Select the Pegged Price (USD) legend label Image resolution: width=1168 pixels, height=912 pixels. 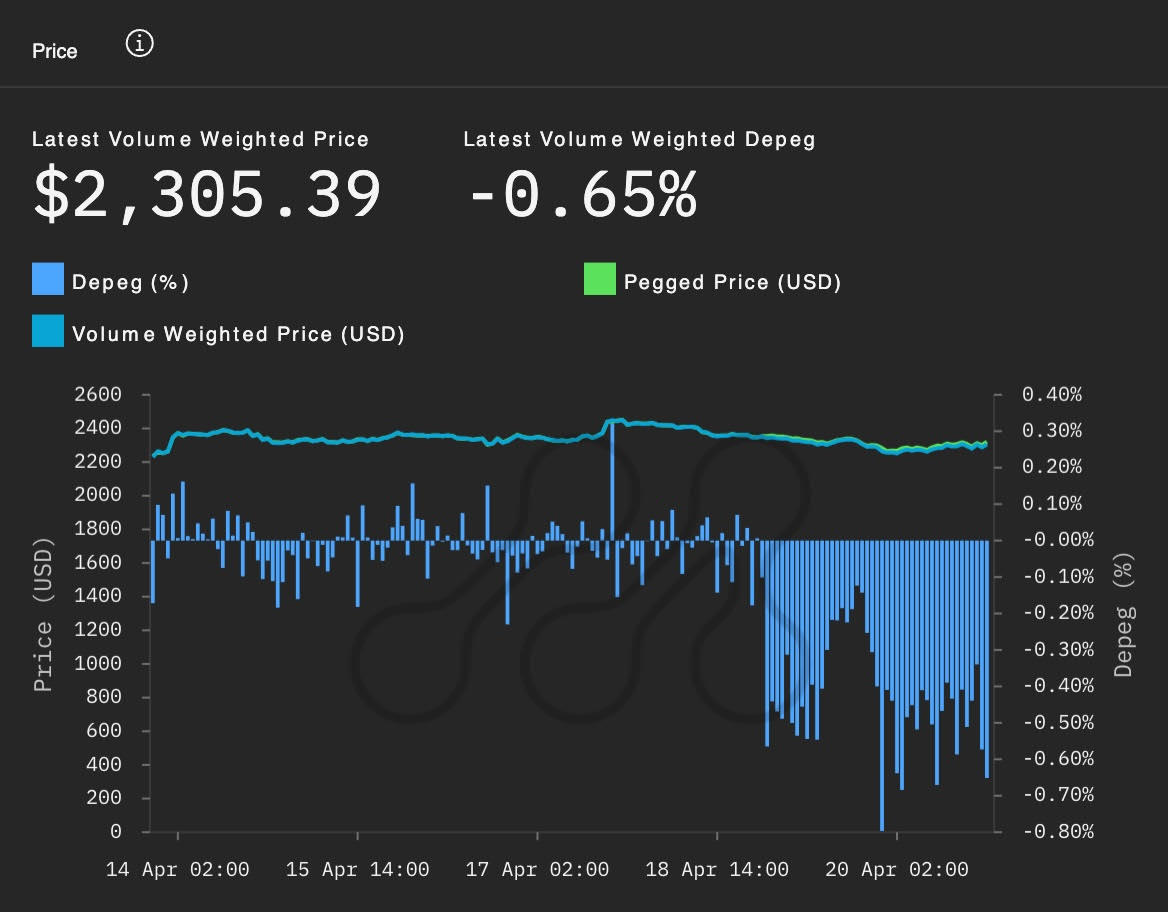[732, 282]
